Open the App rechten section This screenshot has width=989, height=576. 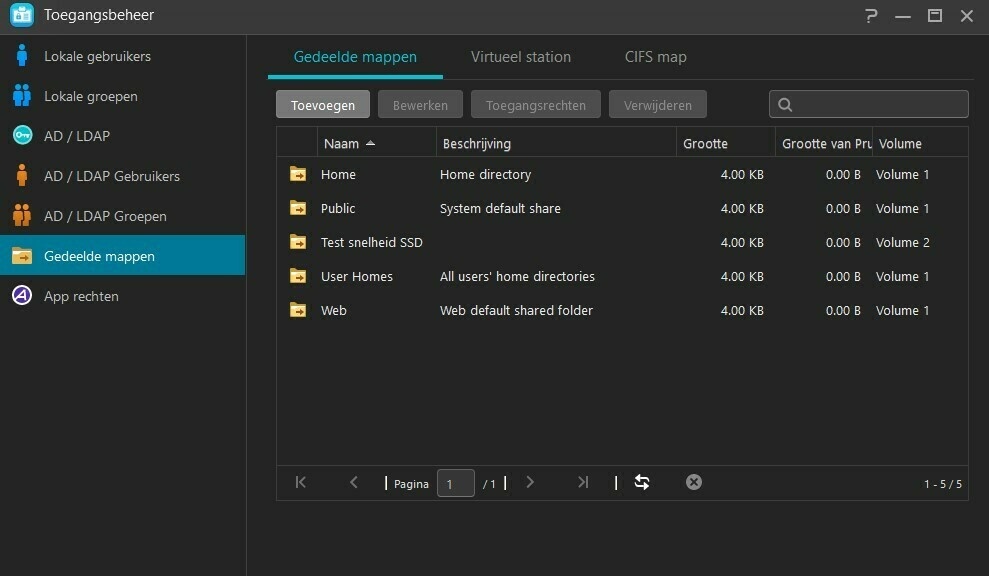[122, 295]
